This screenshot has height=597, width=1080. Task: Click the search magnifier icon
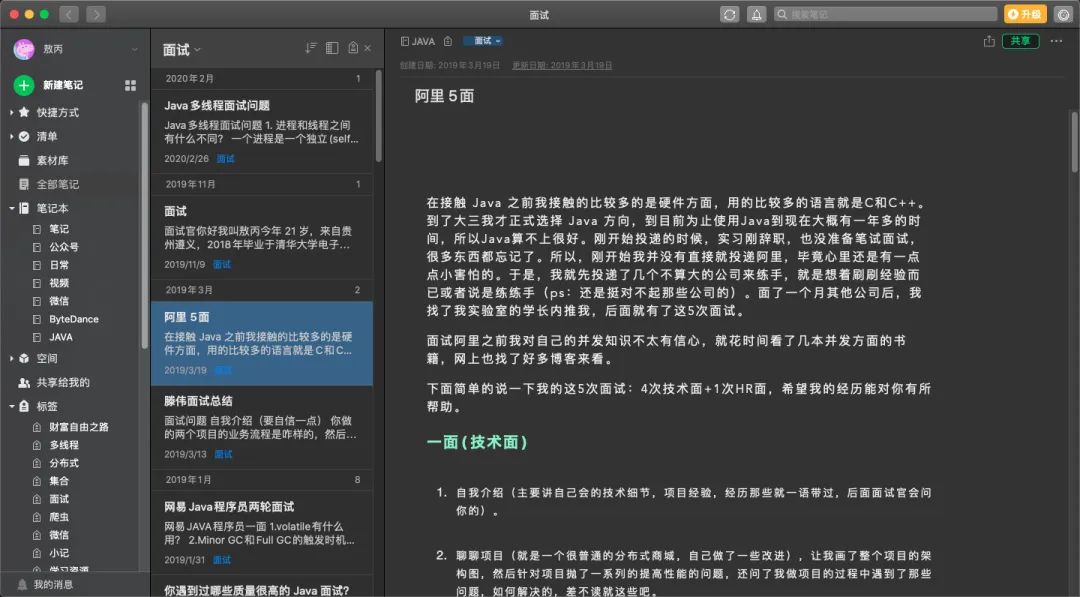pyautogui.click(x=782, y=14)
